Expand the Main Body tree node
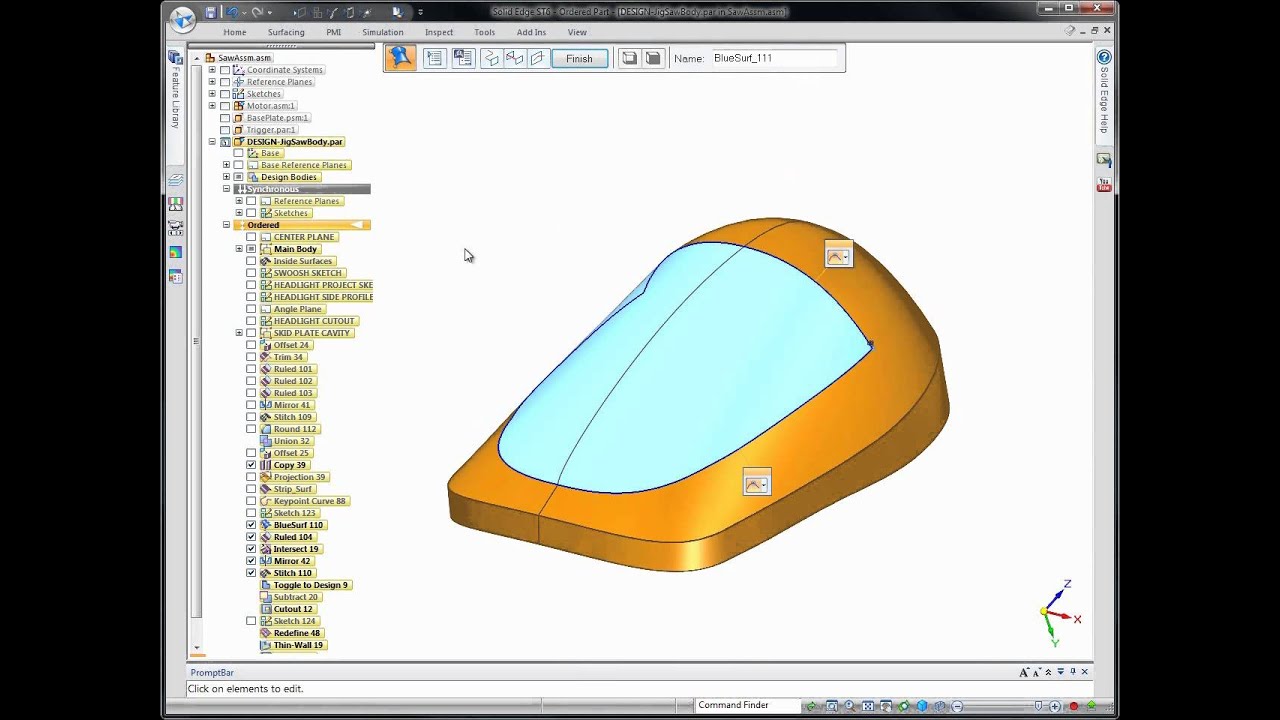Screen dimensions: 1280x720 tap(239, 249)
